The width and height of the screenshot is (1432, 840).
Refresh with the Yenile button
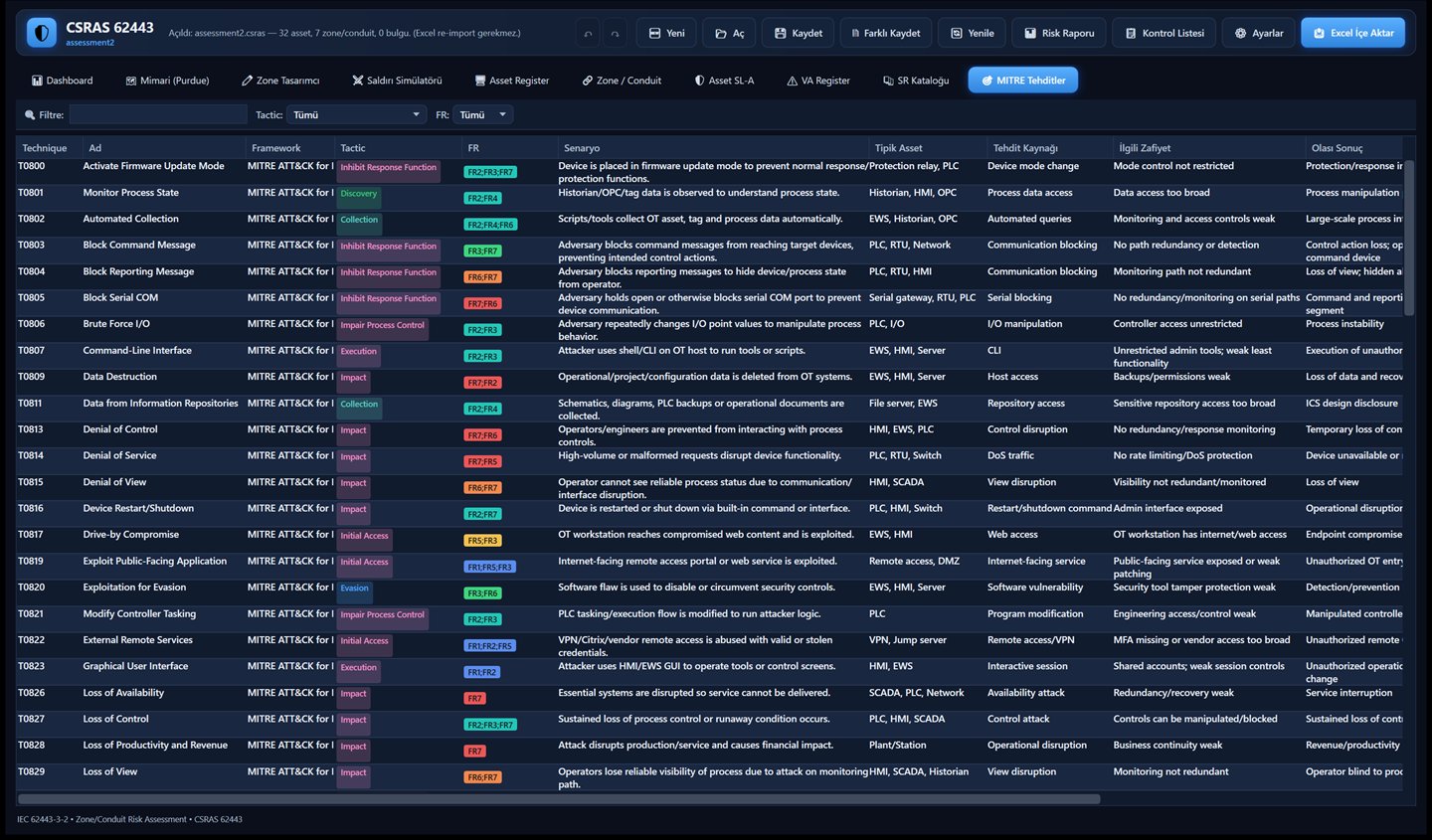point(972,33)
